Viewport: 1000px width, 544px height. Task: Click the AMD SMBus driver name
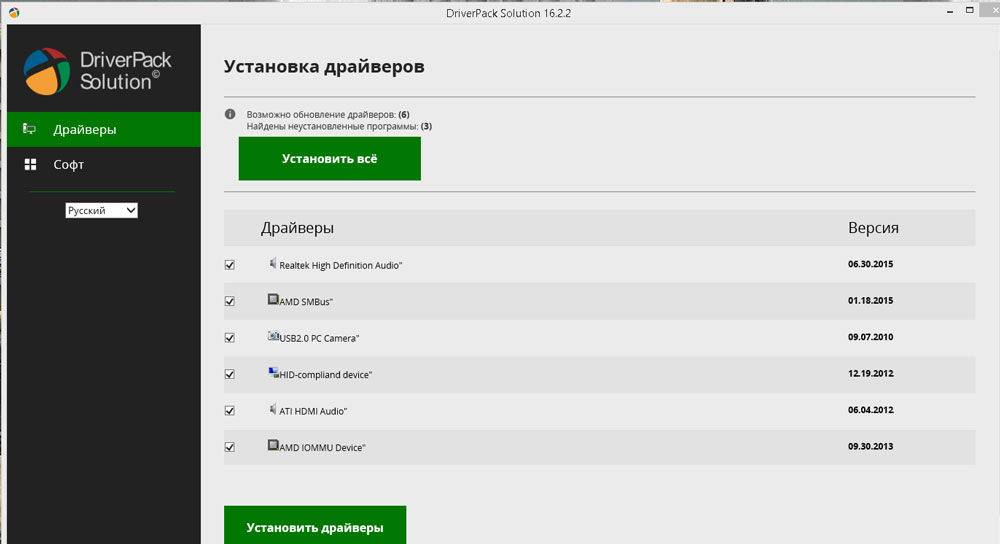click(x=306, y=302)
